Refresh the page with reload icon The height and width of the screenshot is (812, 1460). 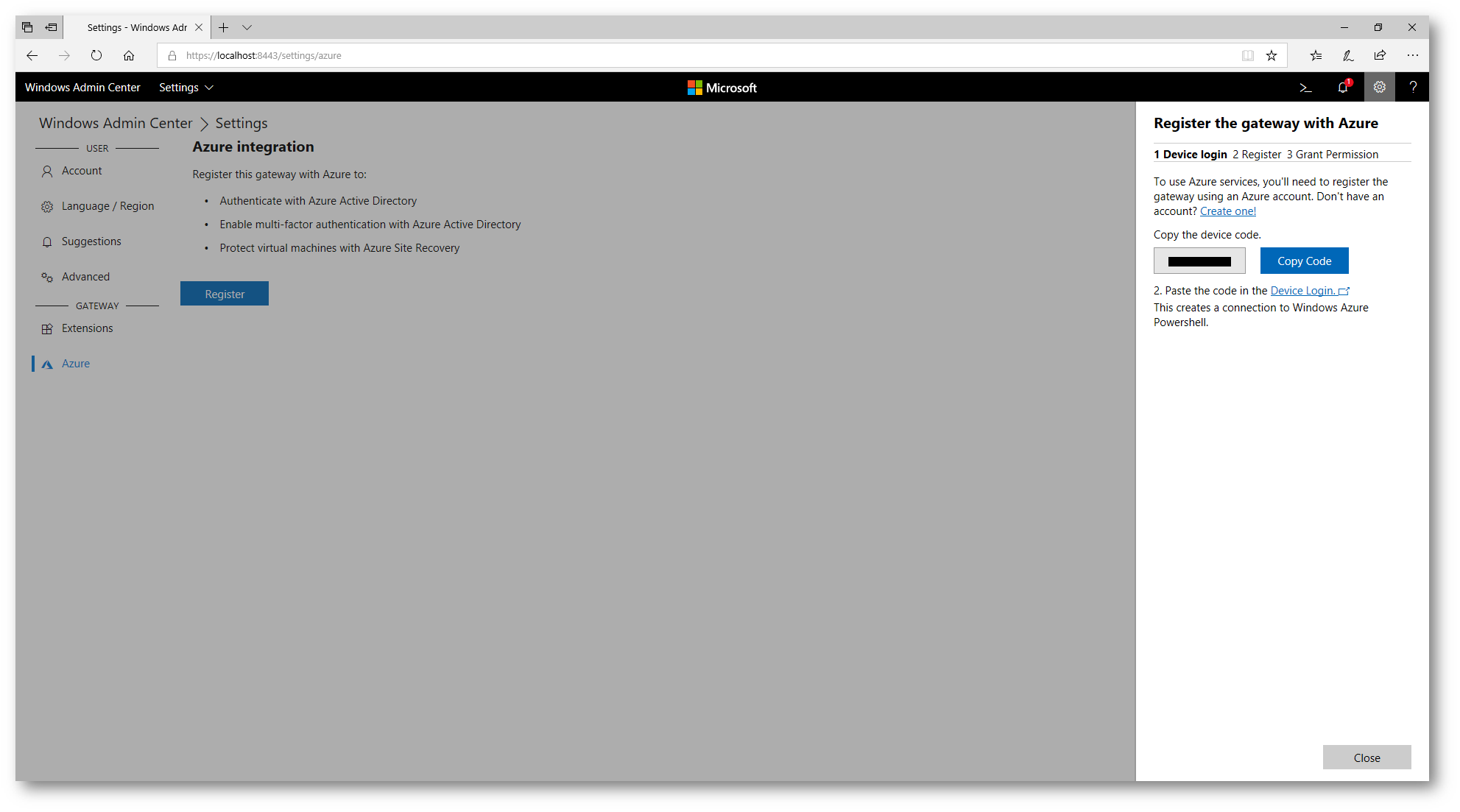(96, 55)
